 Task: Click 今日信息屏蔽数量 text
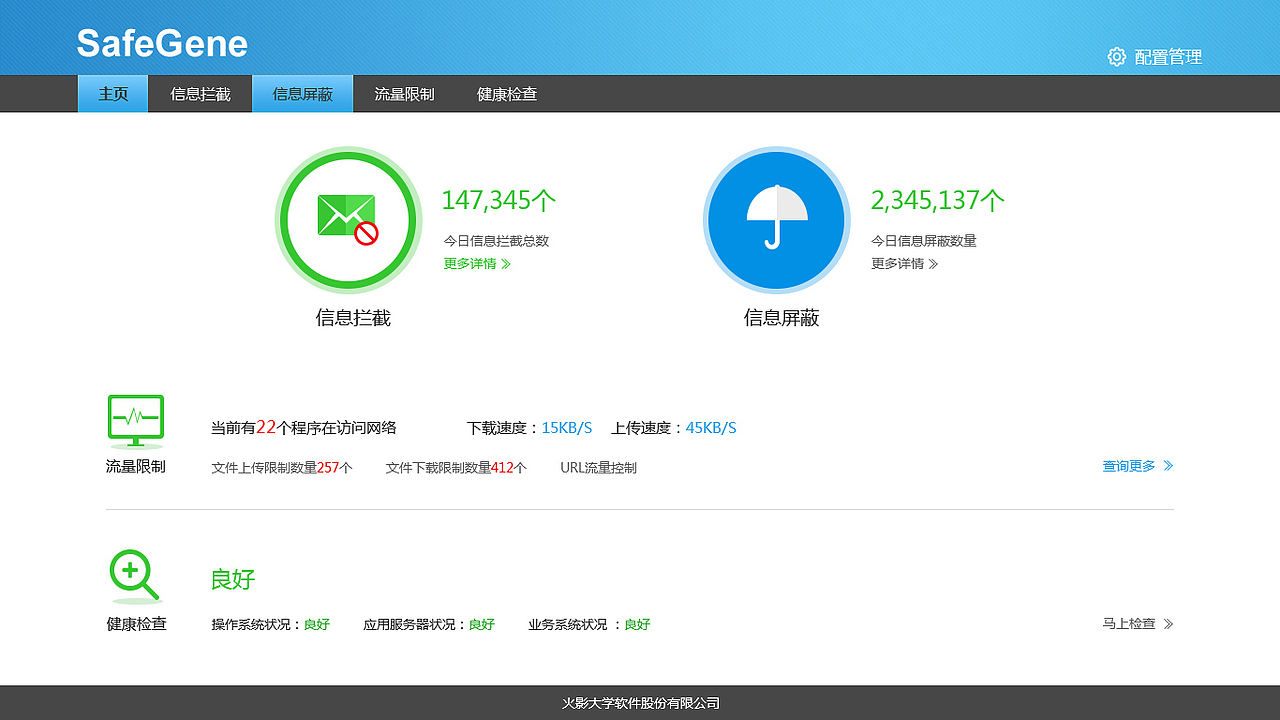924,241
